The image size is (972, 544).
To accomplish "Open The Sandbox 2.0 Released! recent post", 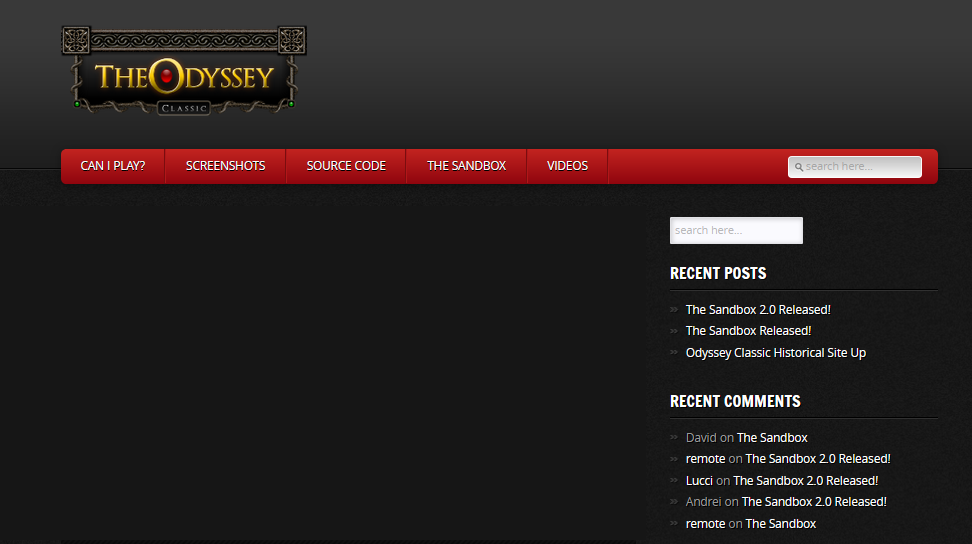I will pos(758,310).
